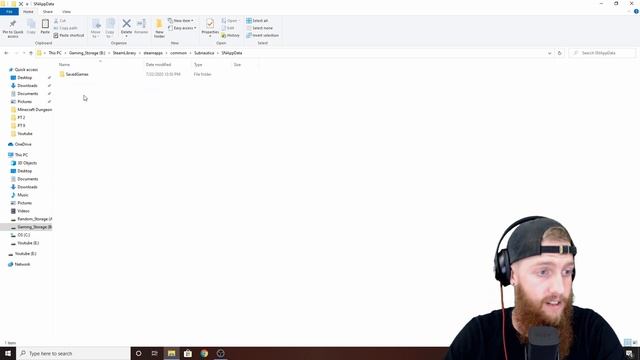Click the Search SNAppData field
Image resolution: width=640 pixels, height=360 pixels.
(602, 53)
